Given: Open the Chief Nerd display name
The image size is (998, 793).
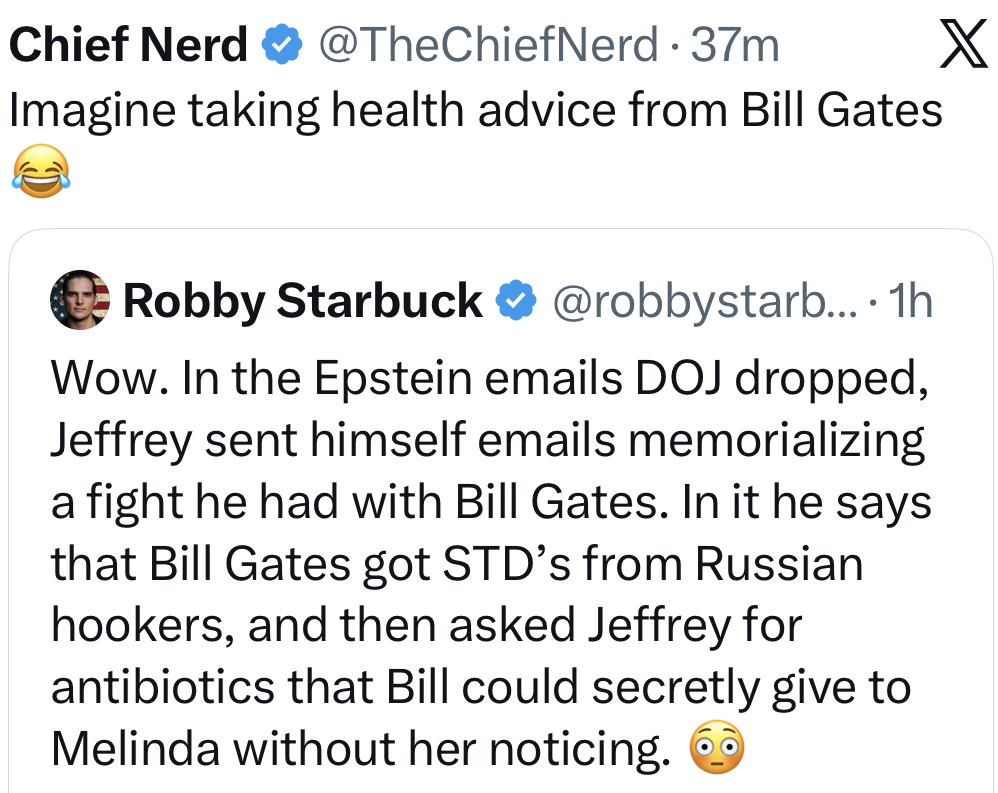Looking at the screenshot, I should click(128, 45).
